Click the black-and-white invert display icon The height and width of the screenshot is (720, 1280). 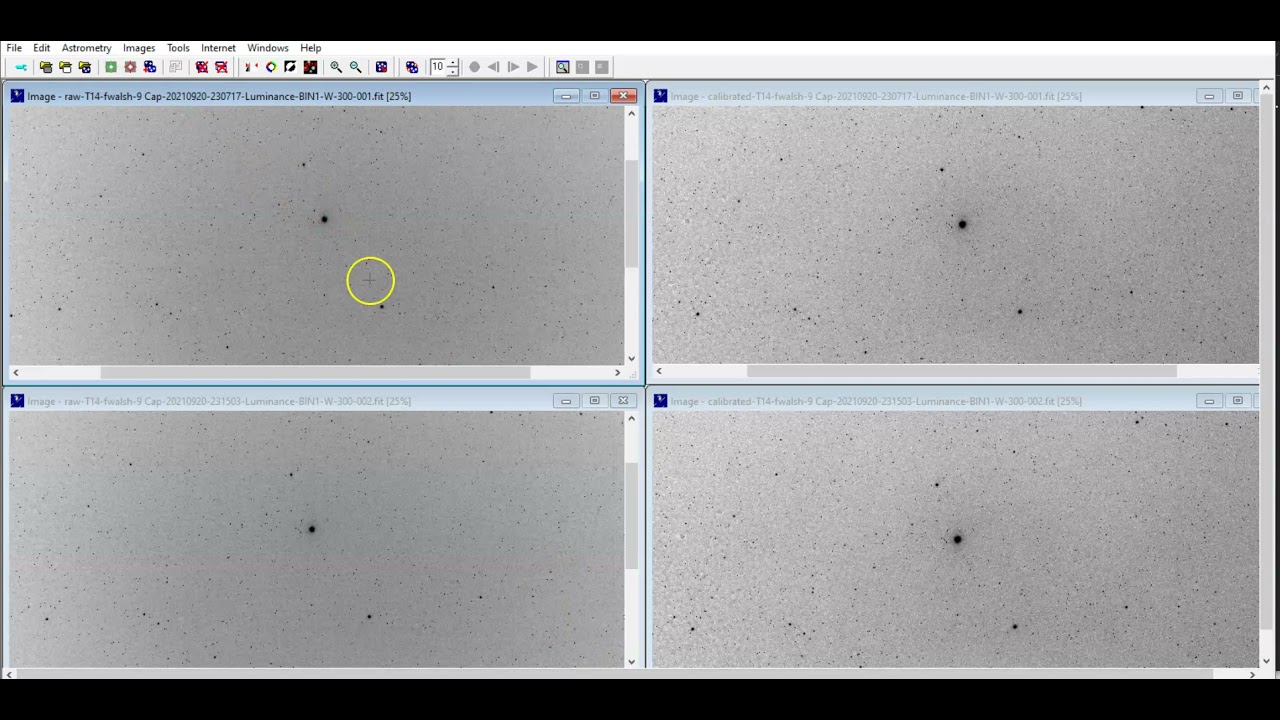point(290,67)
